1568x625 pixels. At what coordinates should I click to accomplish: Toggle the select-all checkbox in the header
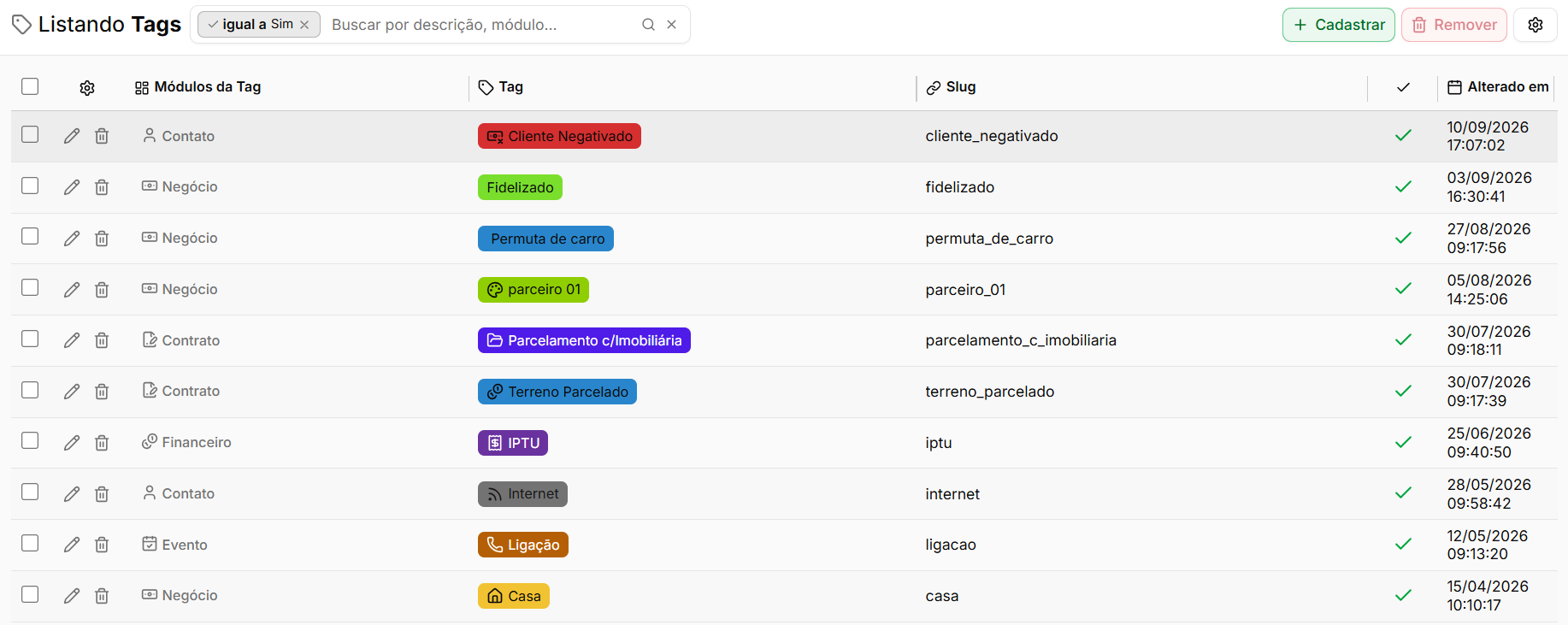30,86
